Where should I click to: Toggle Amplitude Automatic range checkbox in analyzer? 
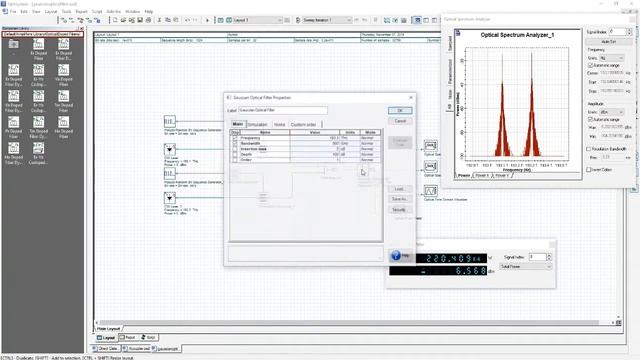point(590,120)
